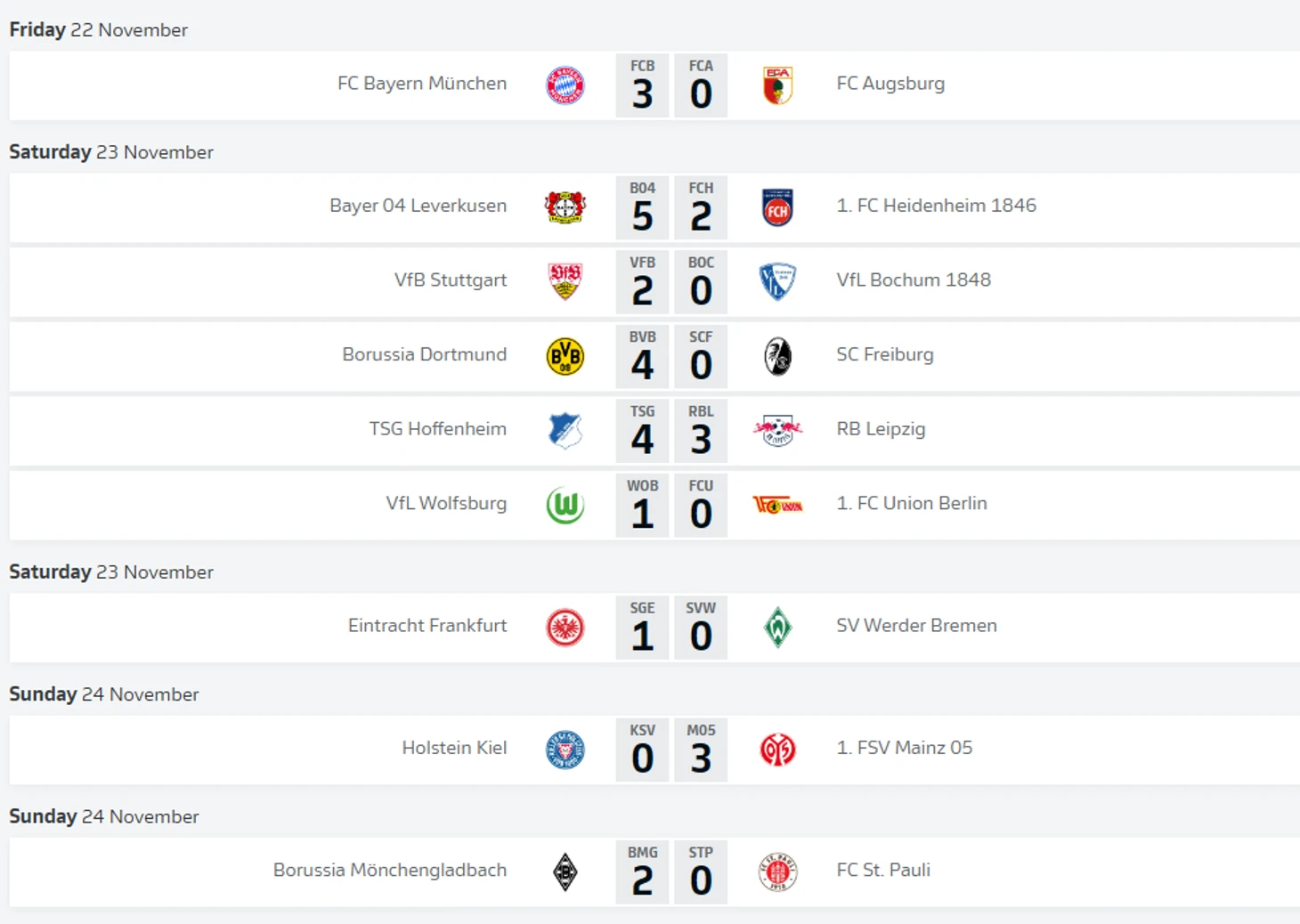Screen dimensions: 1300x924
Task: Click the Borussia Mönchengladbach diamond logo
Action: coord(565,871)
